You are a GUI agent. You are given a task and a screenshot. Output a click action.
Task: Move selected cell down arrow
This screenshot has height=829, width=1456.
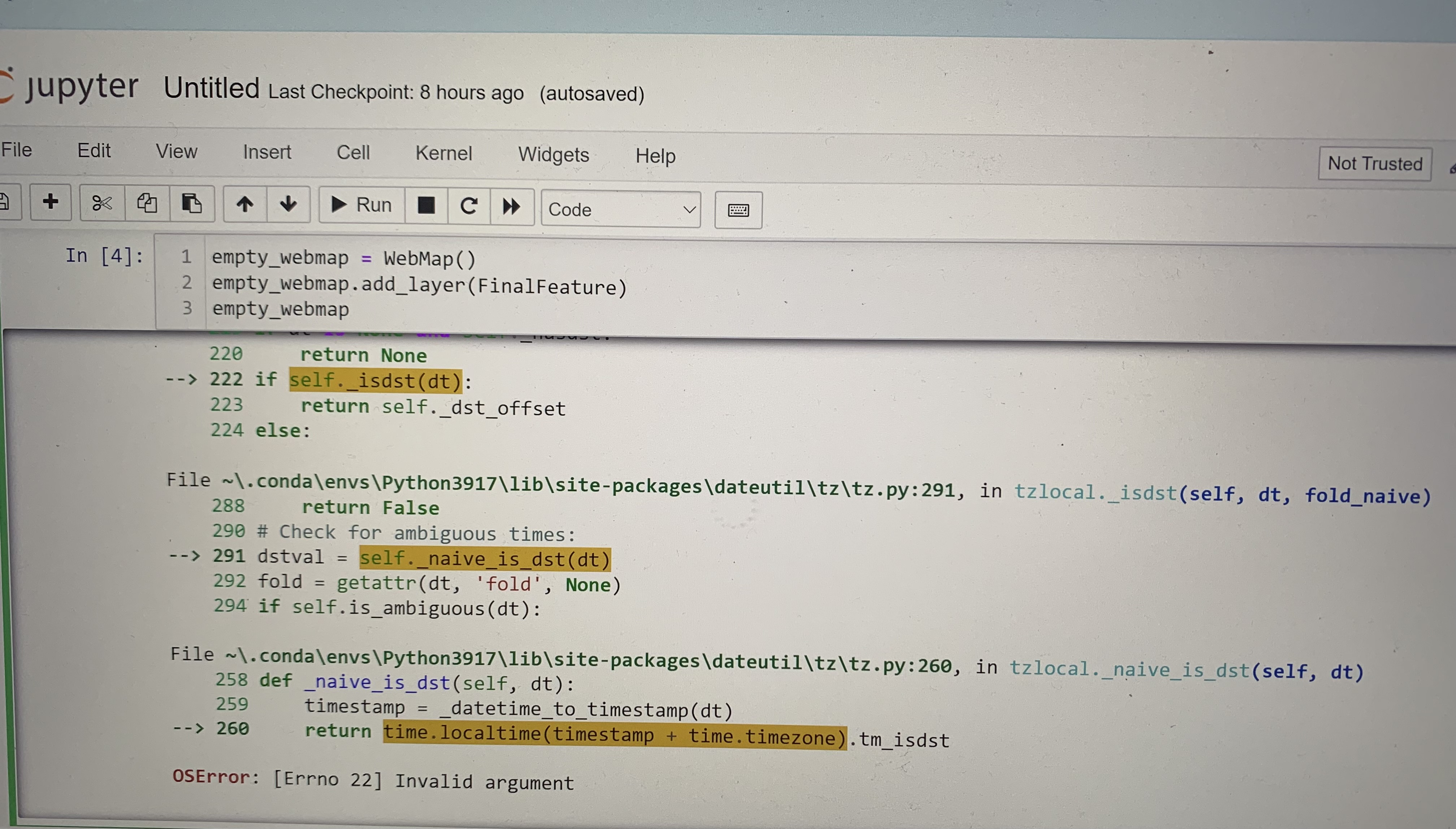pyautogui.click(x=288, y=204)
